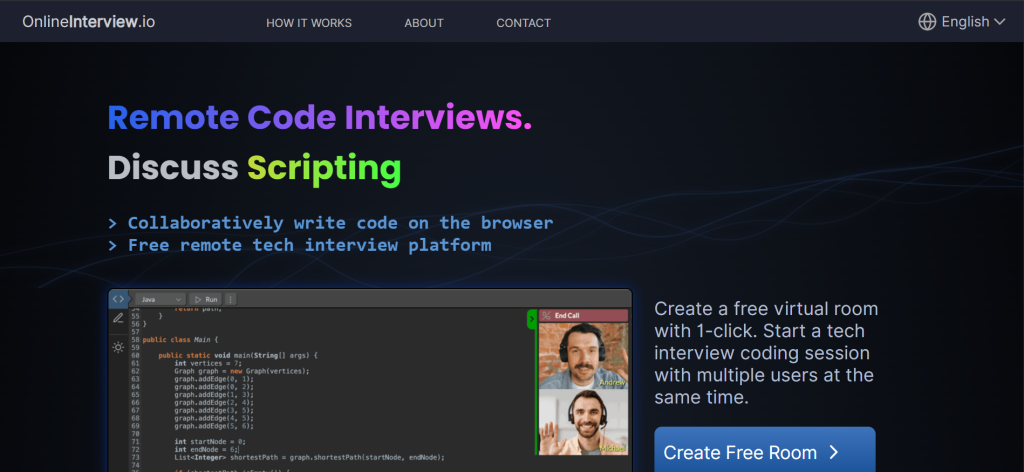Click the 'Free remote tech interview platform' line
1024x472 pixels.
(309, 245)
